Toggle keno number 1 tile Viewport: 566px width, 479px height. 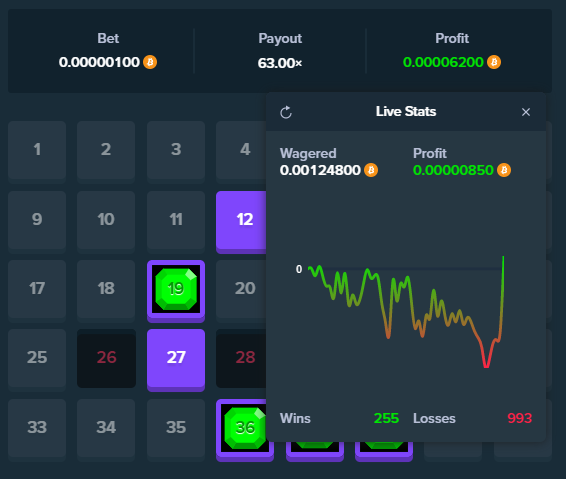(x=37, y=152)
